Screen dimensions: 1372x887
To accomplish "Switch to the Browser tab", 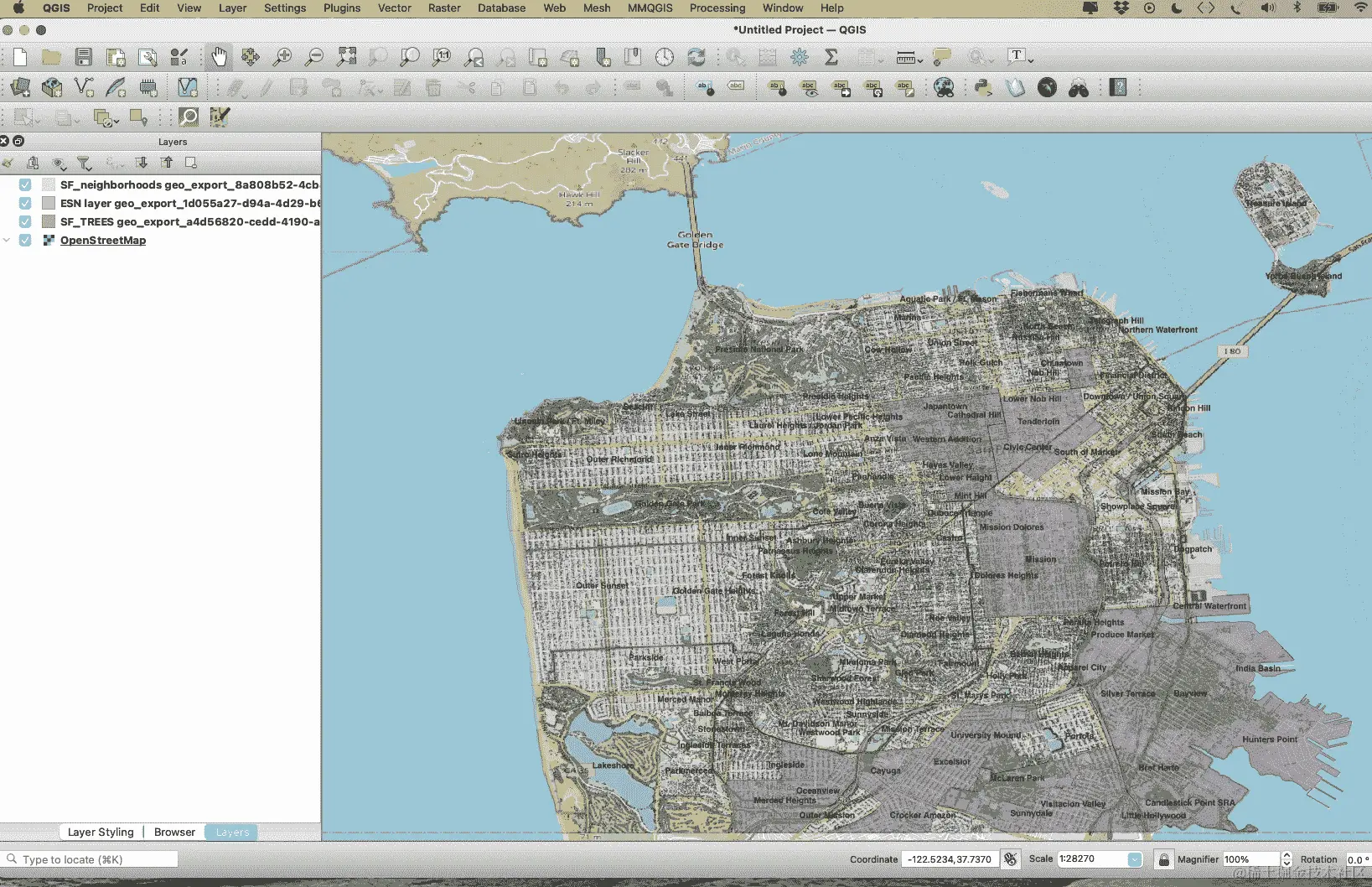I will point(174,833).
